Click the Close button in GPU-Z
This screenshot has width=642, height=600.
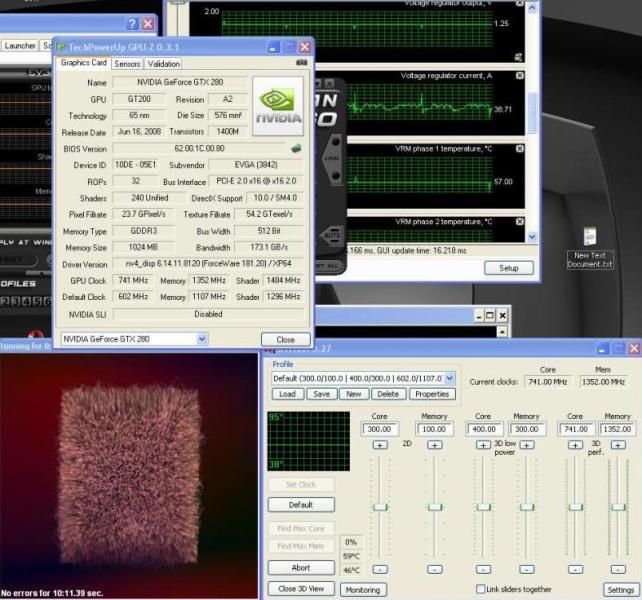(x=285, y=340)
